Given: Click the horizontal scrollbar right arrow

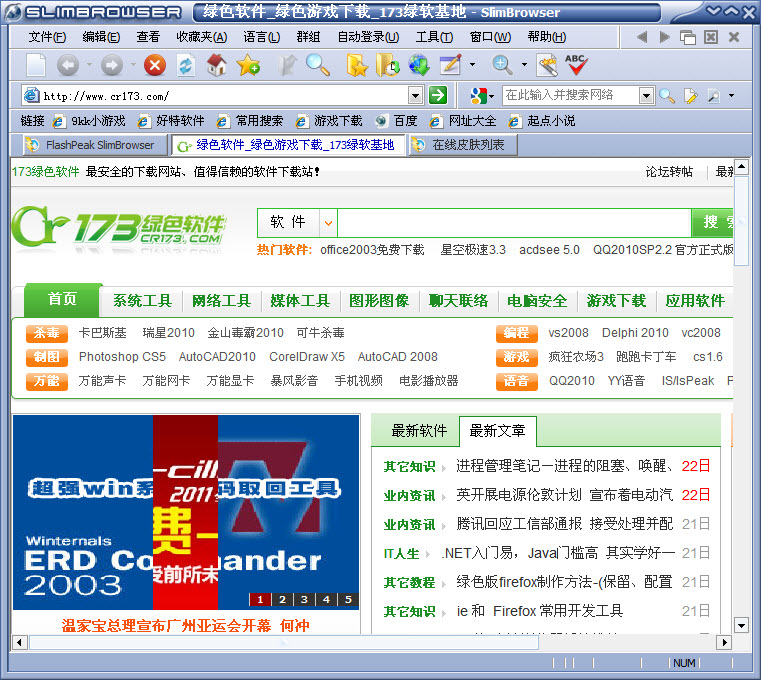Looking at the screenshot, I should [724, 643].
